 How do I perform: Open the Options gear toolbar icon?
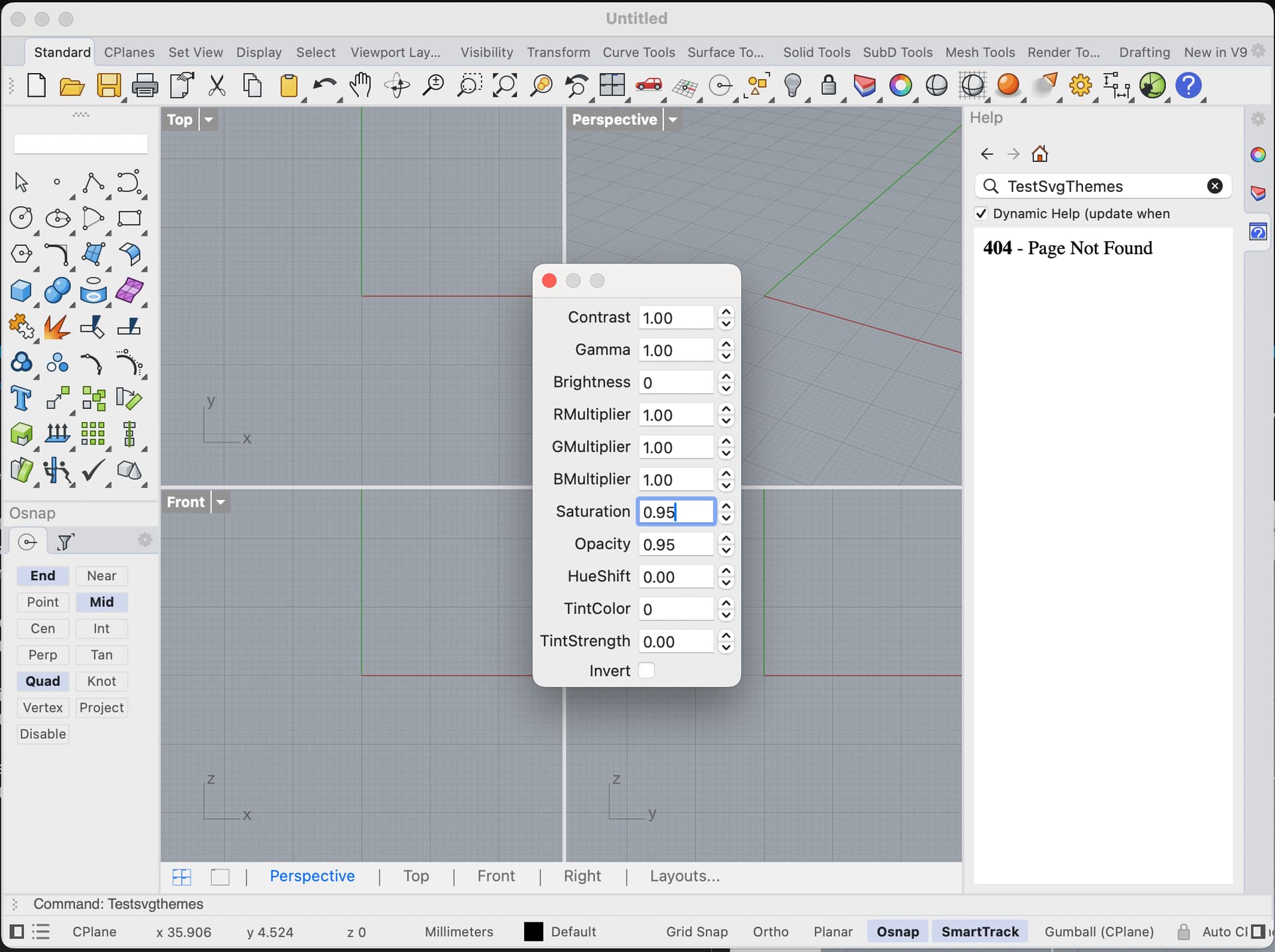1080,86
